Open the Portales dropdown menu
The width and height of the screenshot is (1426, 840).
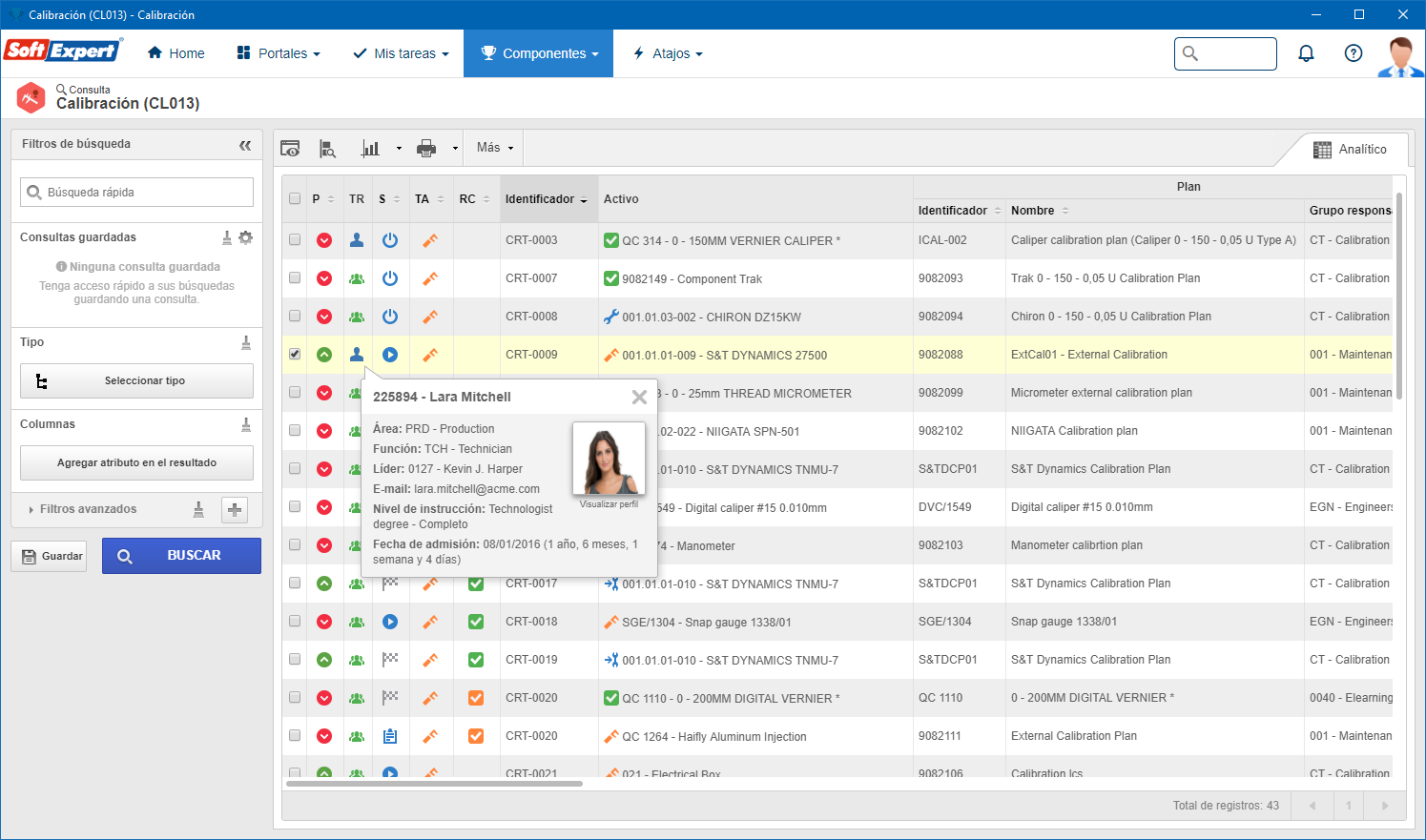(279, 53)
